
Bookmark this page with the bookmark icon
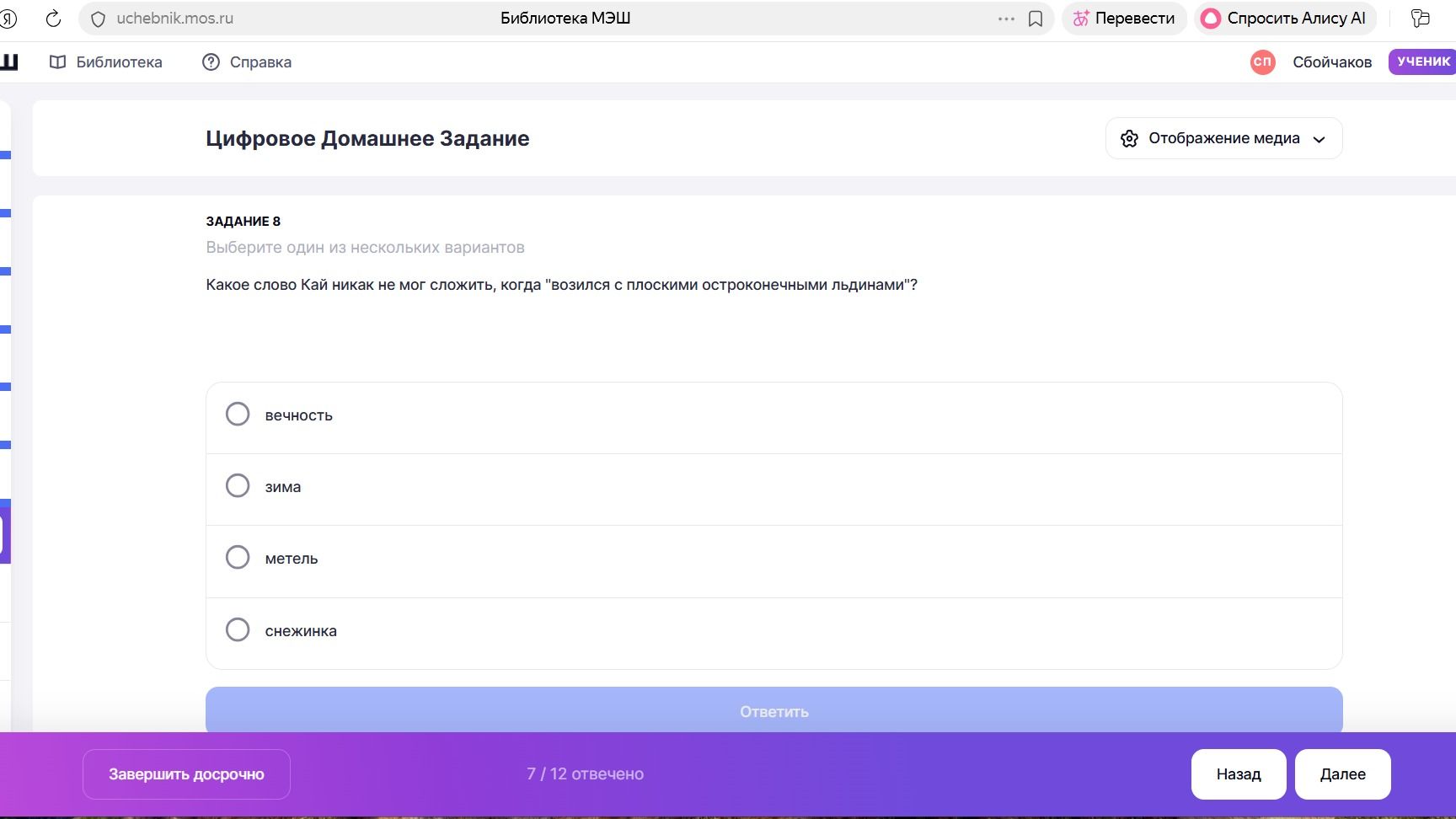(x=1036, y=19)
